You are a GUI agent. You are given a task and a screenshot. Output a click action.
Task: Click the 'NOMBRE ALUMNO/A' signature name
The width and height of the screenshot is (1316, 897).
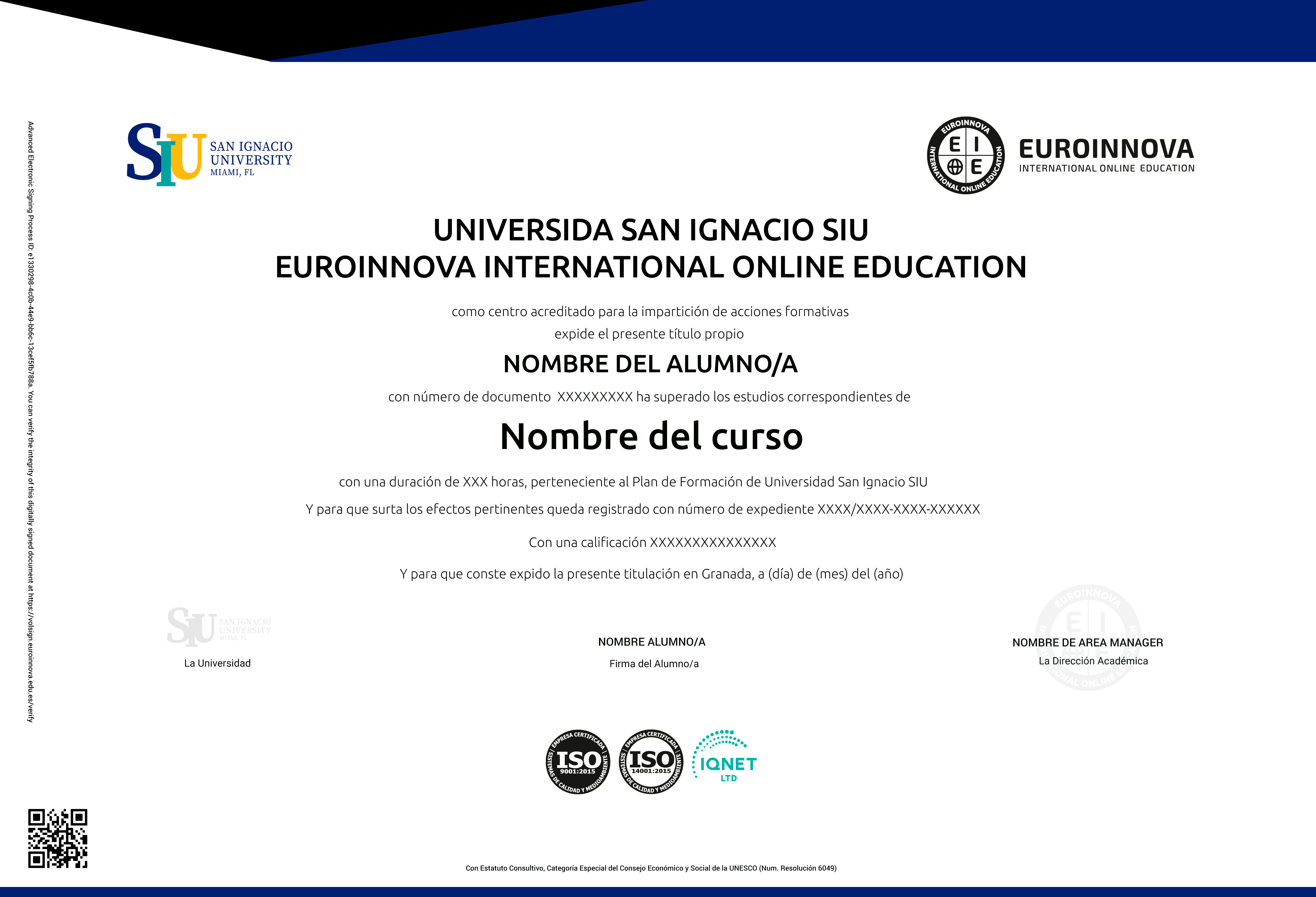(652, 642)
